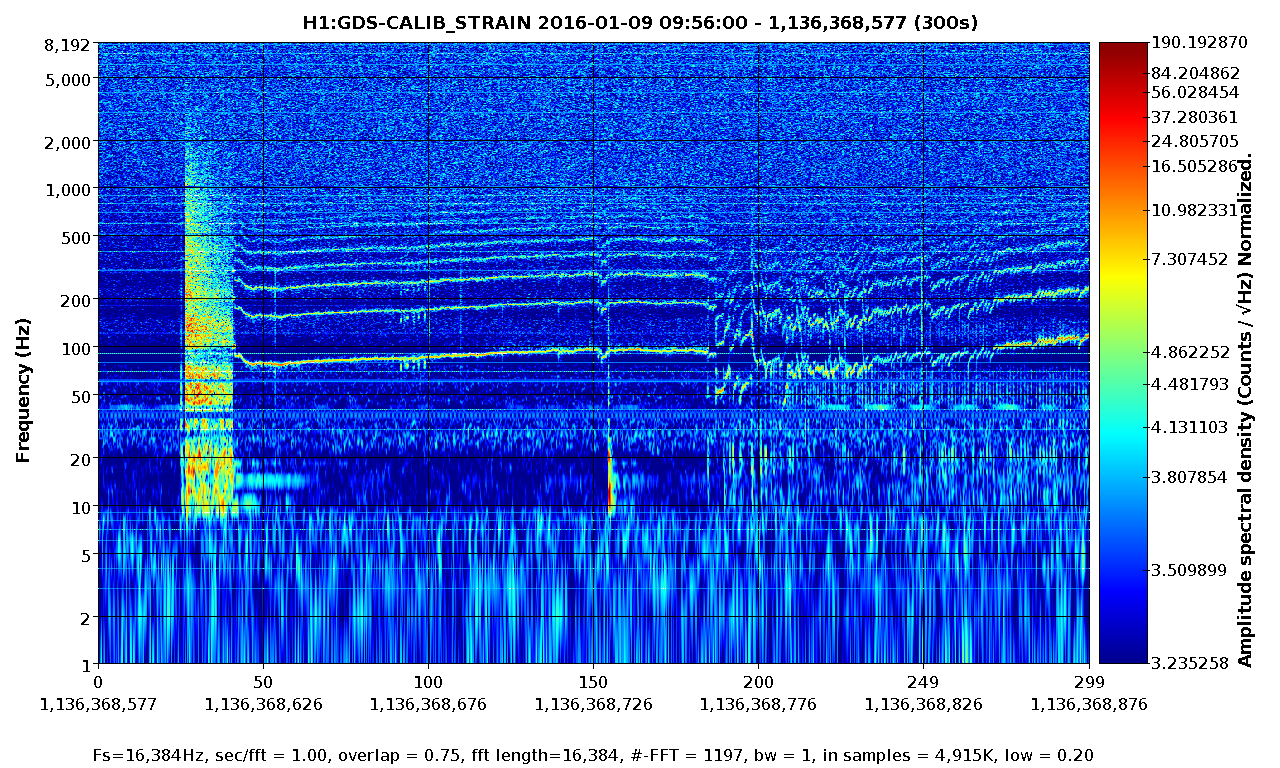Click the Frequency (Hz) y-axis label

point(23,390)
